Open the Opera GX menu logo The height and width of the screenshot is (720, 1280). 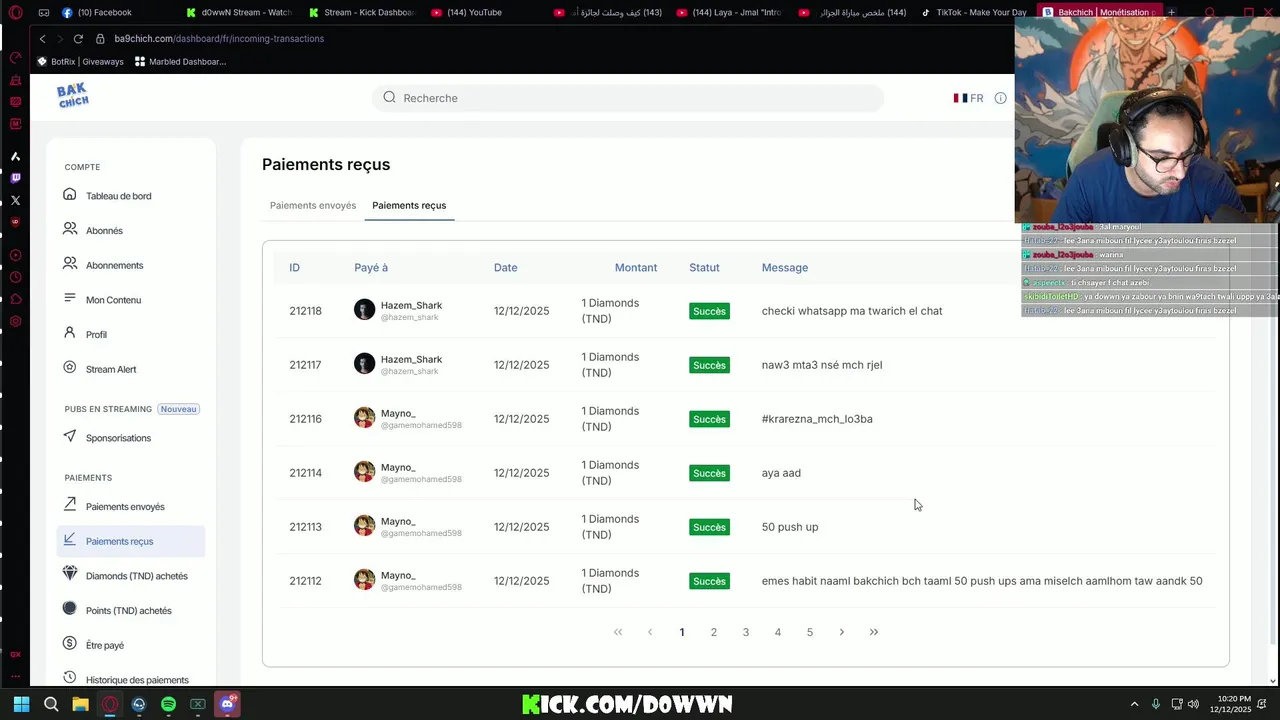(15, 13)
